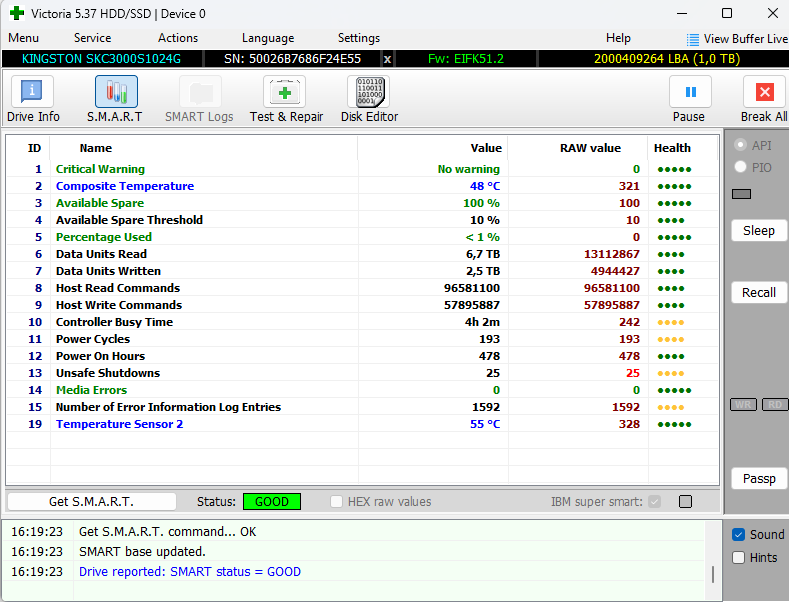Image resolution: width=789 pixels, height=602 pixels.
Task: Click the green GOOD status indicator
Action: click(272, 502)
